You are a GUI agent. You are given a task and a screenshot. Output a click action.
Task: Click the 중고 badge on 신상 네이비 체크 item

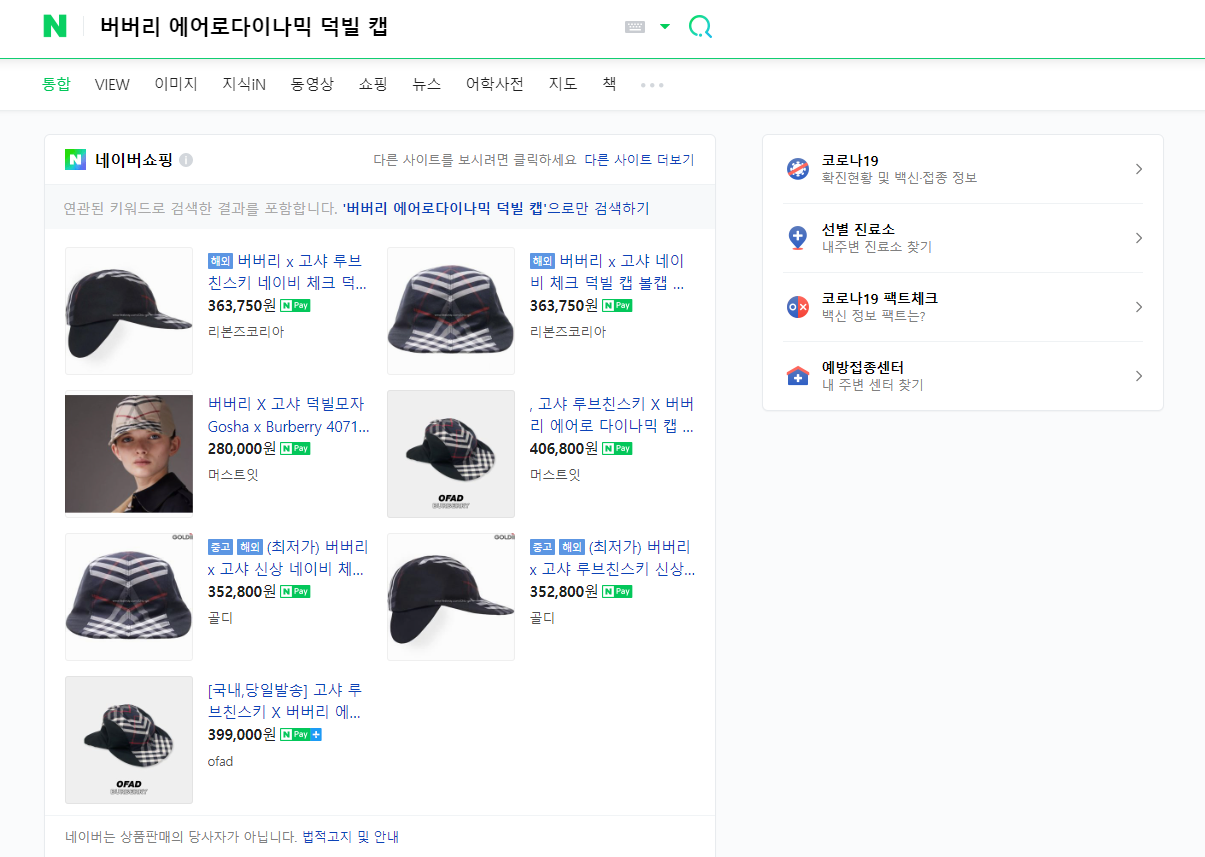[x=220, y=547]
